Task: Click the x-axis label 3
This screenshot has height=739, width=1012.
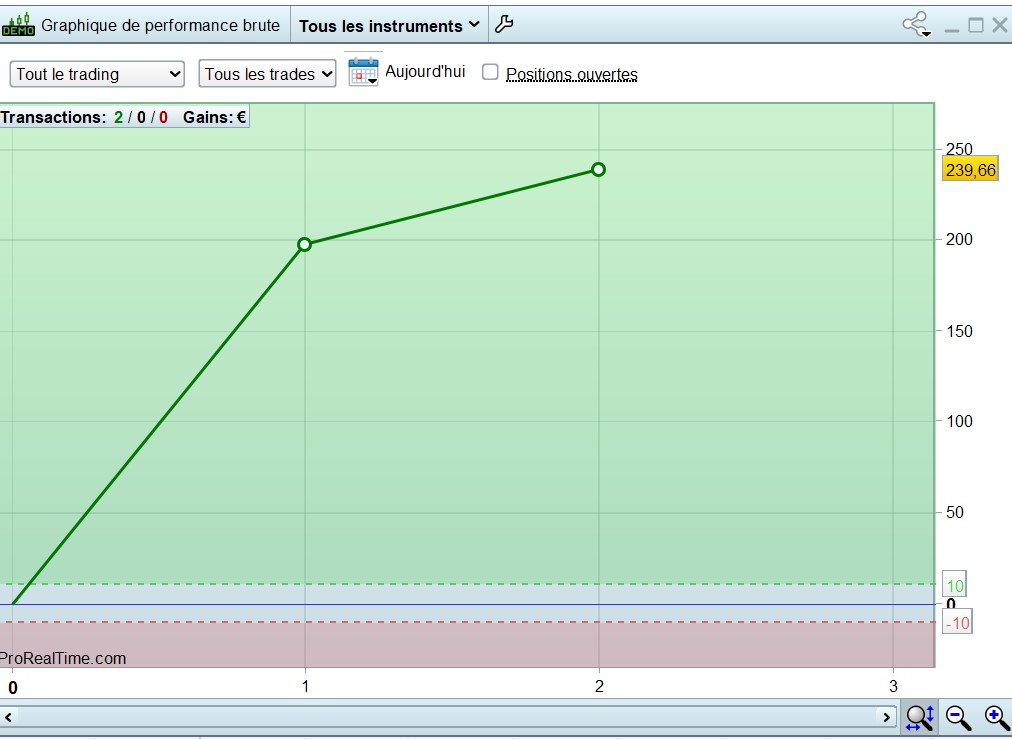Action: click(x=893, y=686)
